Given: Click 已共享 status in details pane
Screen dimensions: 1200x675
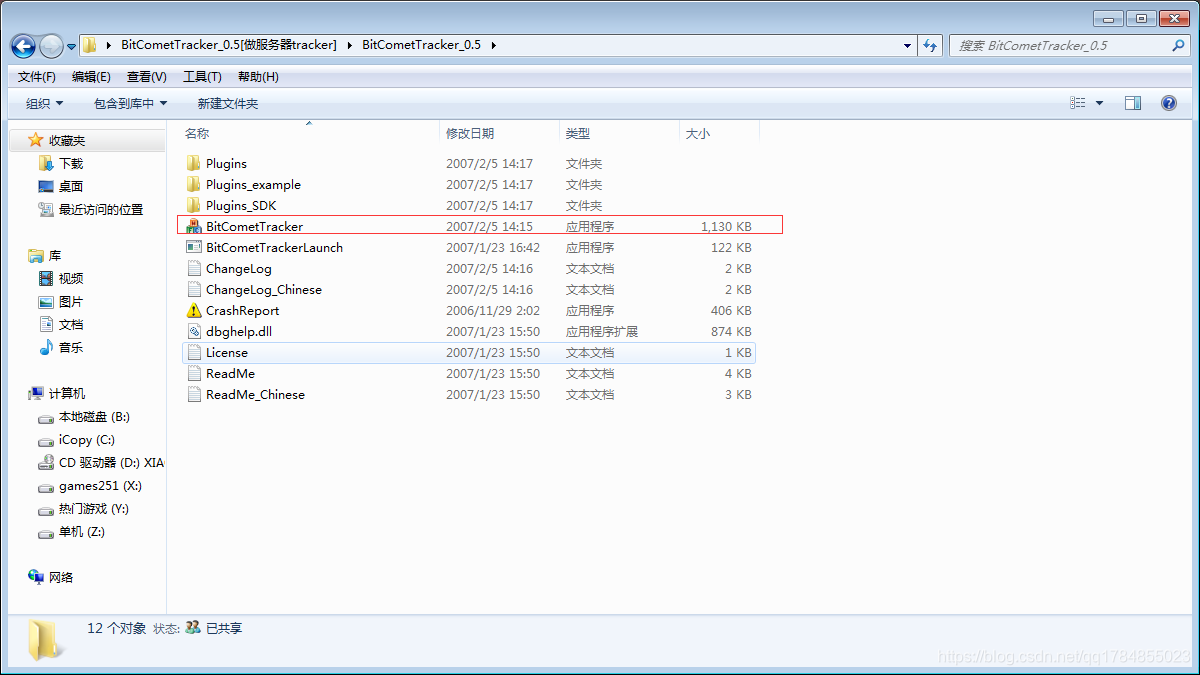Looking at the screenshot, I should click(x=224, y=628).
